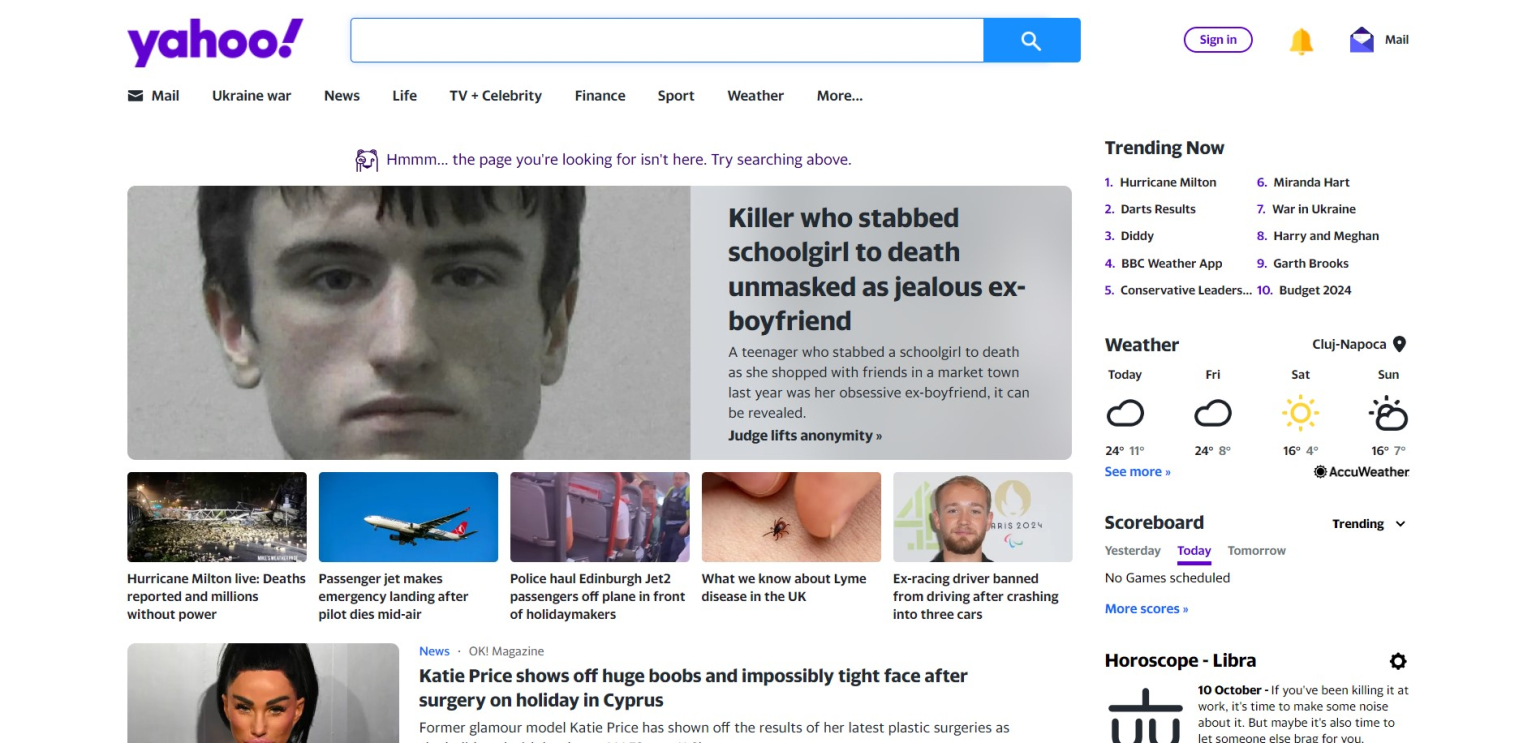Open Sport navigation item
This screenshot has height=743, width=1536.
[x=676, y=96]
